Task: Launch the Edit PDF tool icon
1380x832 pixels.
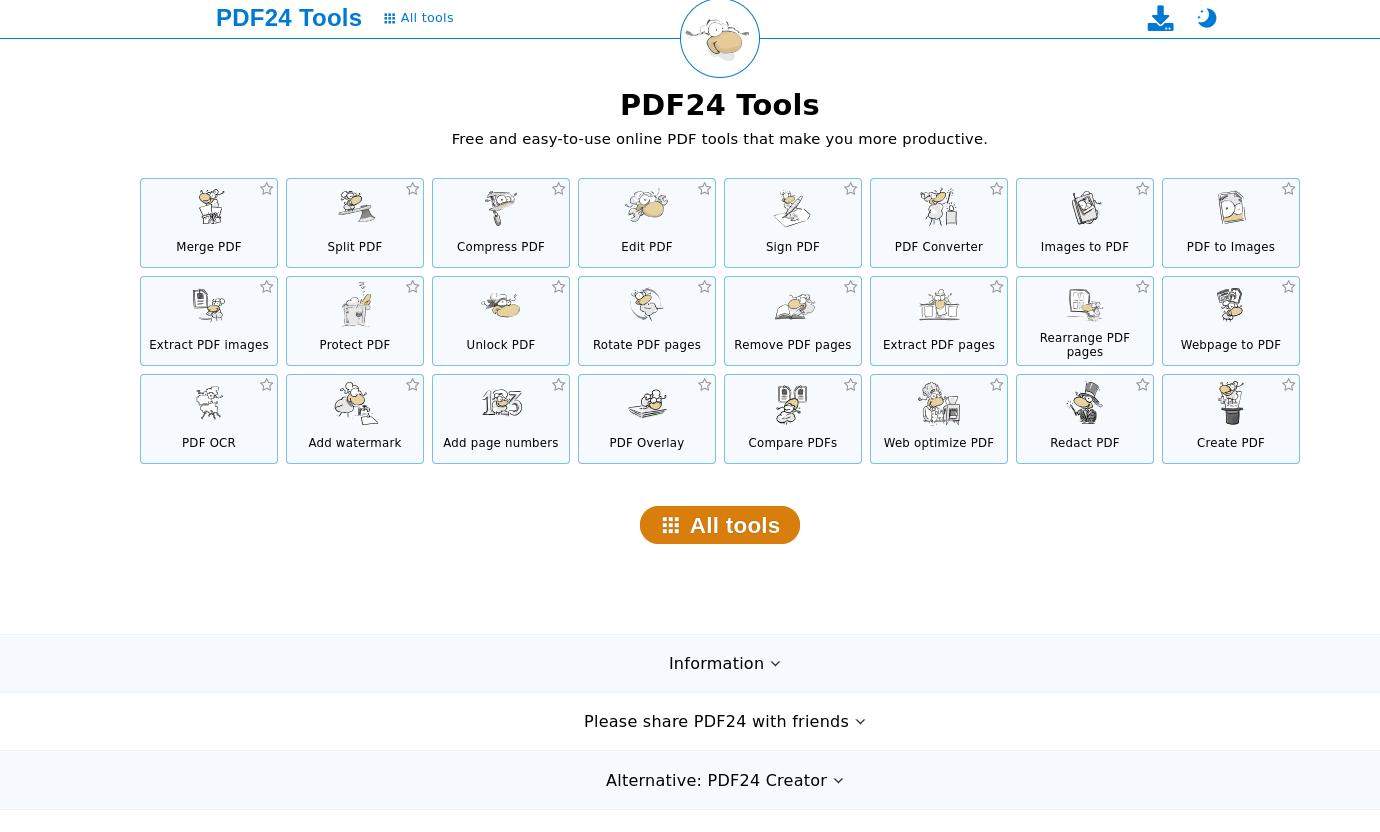Action: [647, 207]
